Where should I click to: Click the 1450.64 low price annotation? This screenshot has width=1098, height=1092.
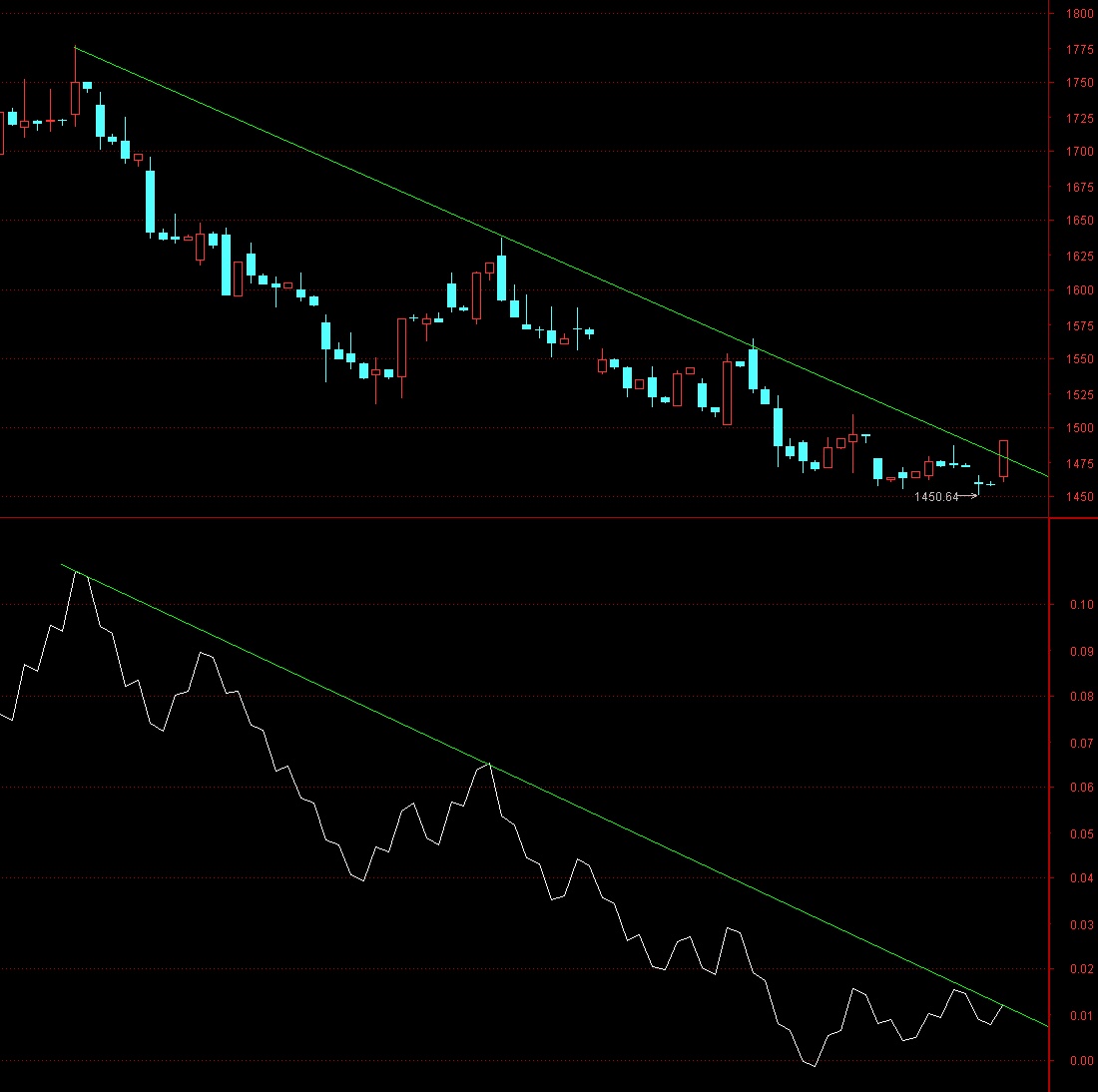[x=936, y=497]
